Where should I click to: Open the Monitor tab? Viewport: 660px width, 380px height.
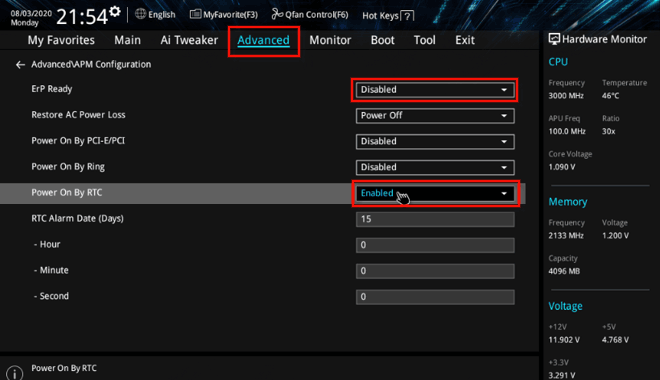tap(330, 40)
